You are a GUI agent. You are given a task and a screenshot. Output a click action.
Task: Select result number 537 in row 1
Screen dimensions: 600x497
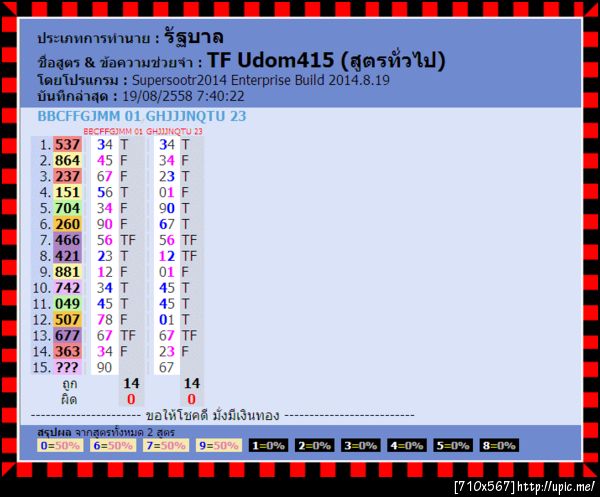pyautogui.click(x=67, y=145)
